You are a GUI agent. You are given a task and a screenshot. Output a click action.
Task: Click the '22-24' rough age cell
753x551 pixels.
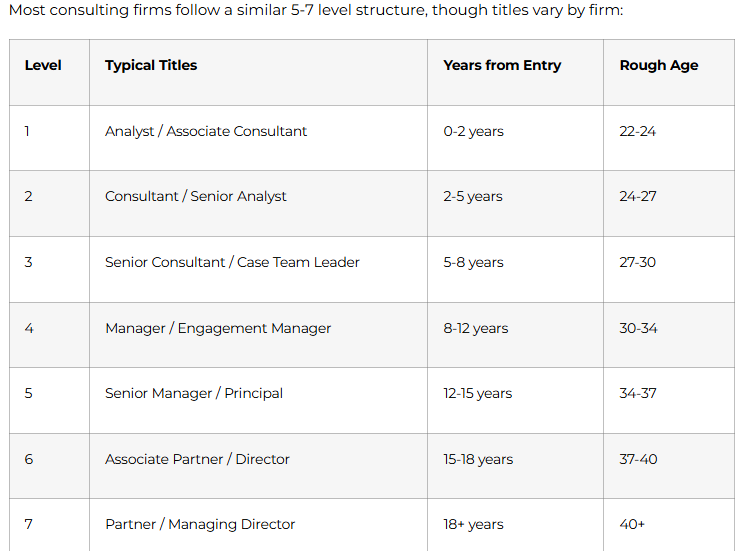[x=637, y=131]
